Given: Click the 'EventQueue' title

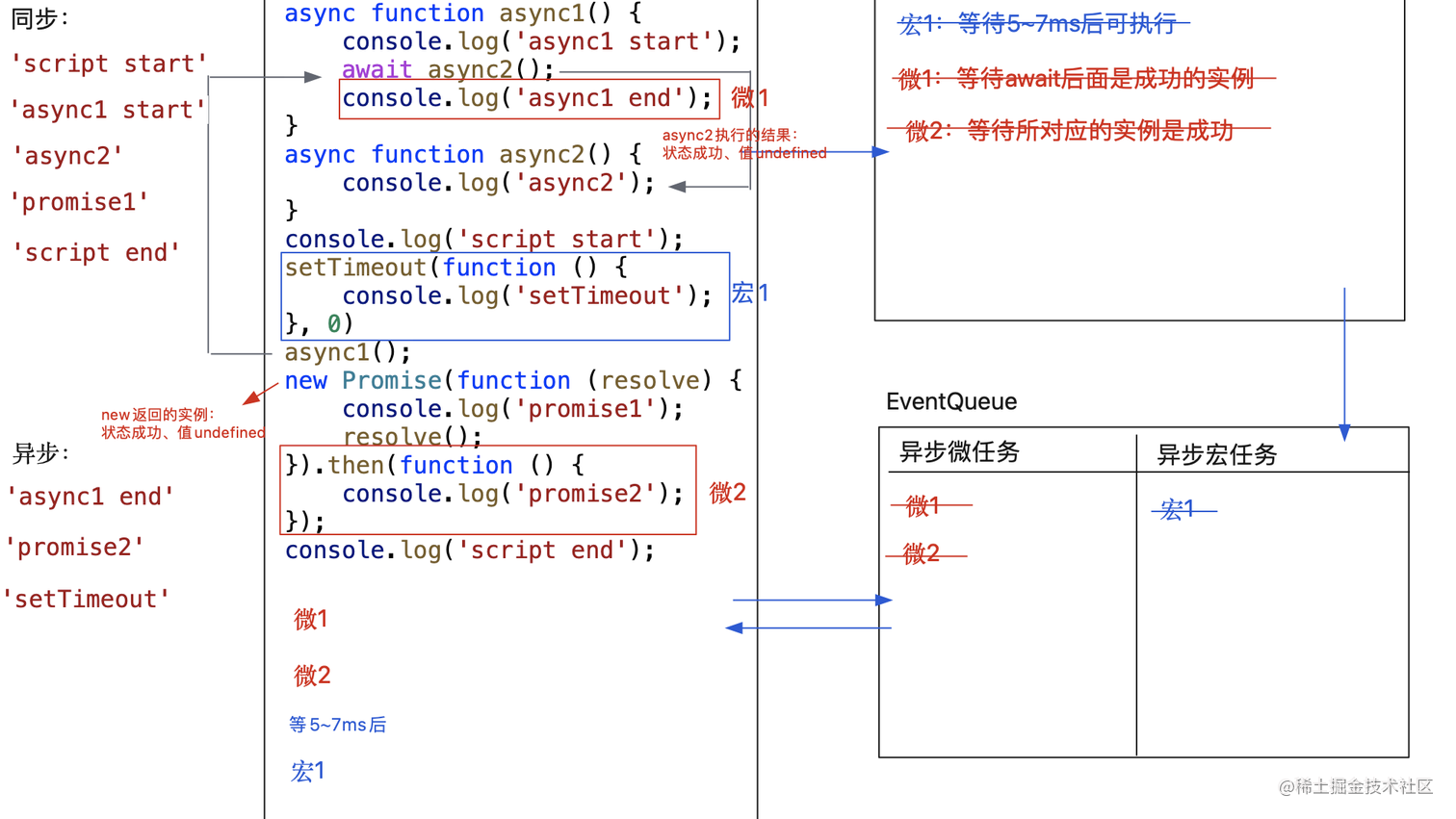Looking at the screenshot, I should pos(951,401).
